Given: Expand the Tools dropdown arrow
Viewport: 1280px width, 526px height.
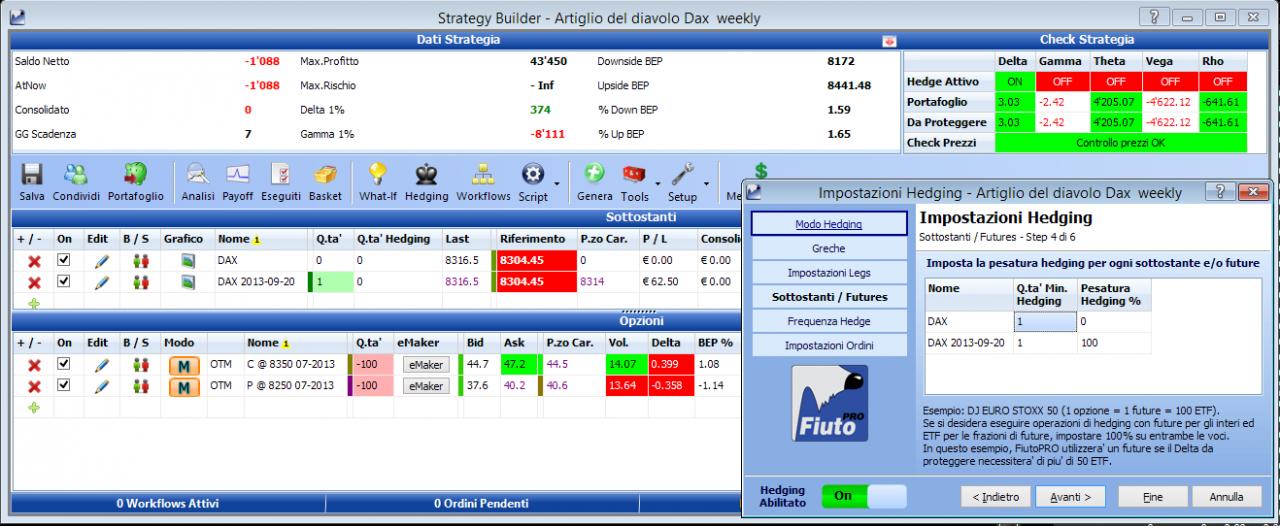Looking at the screenshot, I should click(658, 184).
